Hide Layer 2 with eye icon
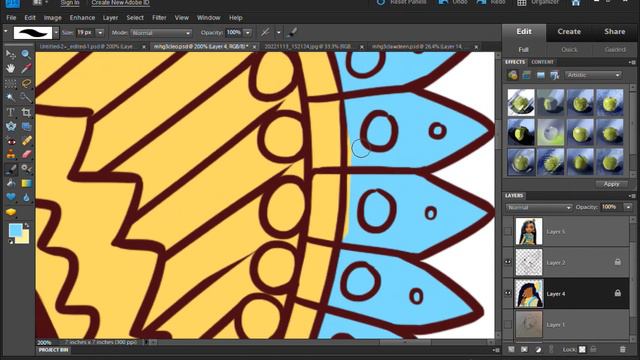 pyautogui.click(x=508, y=262)
